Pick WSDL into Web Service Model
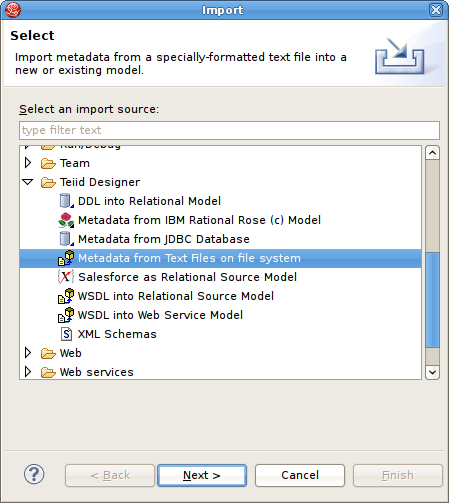The height and width of the screenshot is (503, 449). 160,315
